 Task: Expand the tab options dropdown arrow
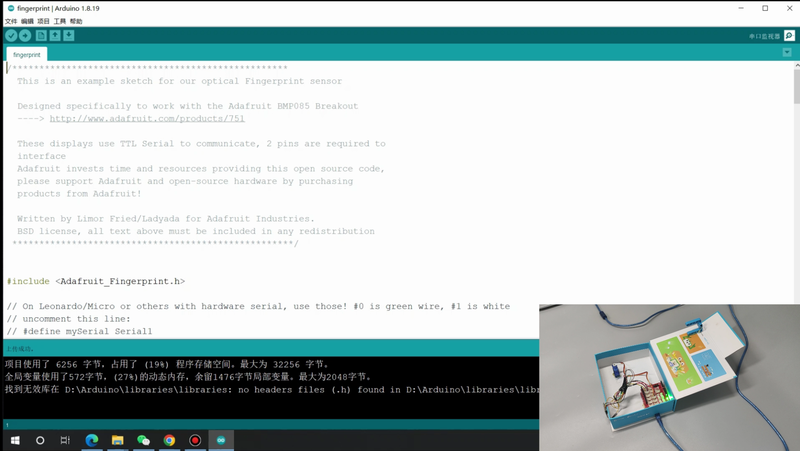click(x=787, y=53)
